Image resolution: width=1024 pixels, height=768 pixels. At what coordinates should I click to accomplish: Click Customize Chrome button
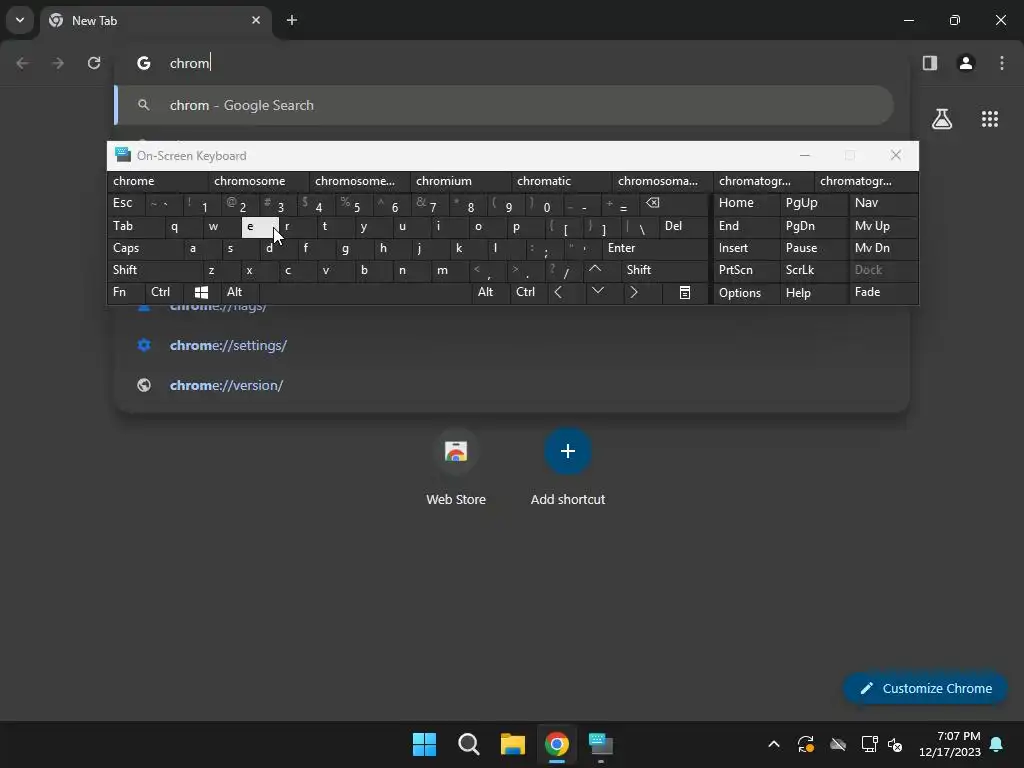925,688
